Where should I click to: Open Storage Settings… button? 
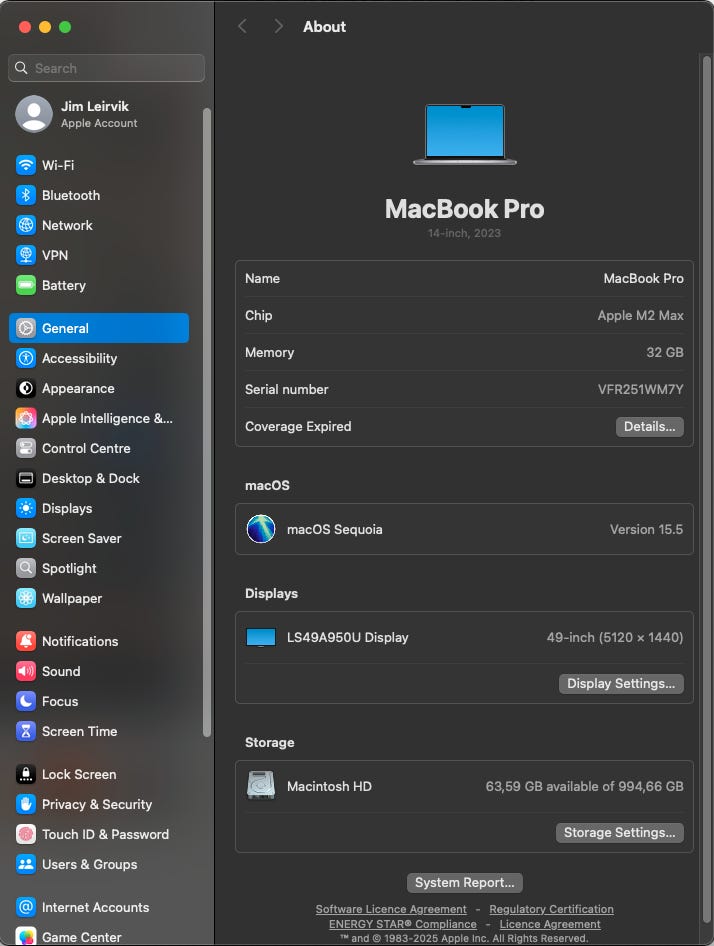[619, 833]
